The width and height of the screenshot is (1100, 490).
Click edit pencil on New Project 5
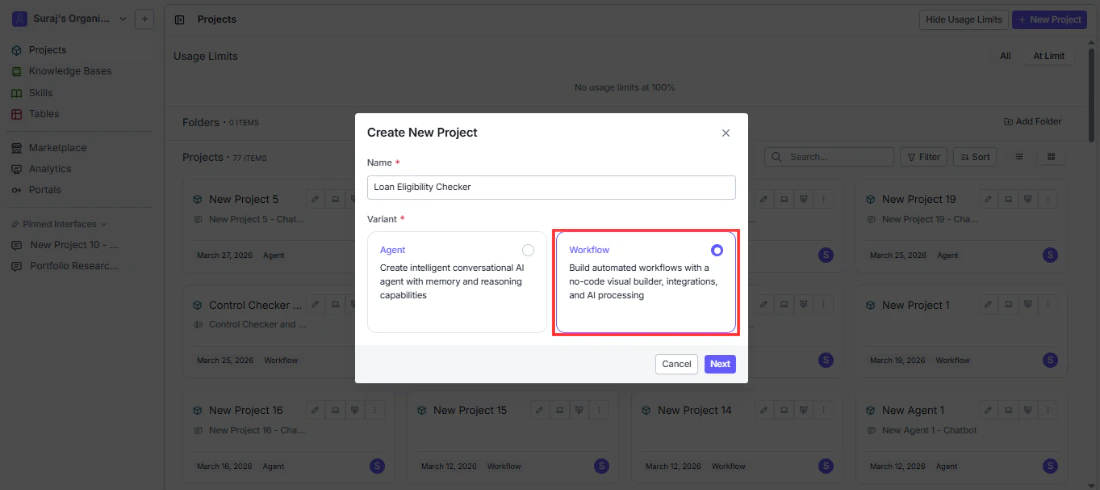click(x=315, y=199)
